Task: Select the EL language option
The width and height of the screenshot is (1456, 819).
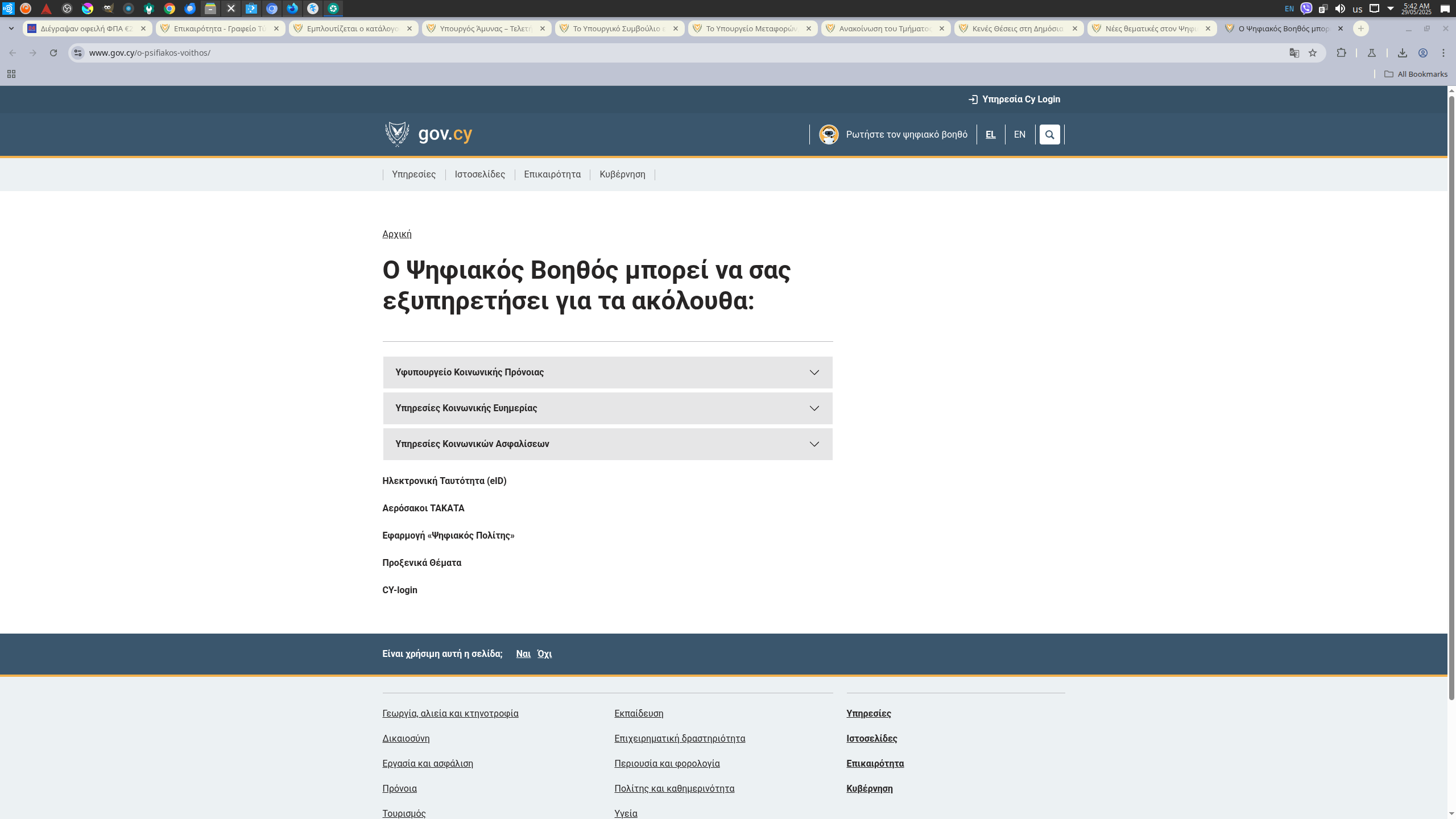Action: [990, 135]
